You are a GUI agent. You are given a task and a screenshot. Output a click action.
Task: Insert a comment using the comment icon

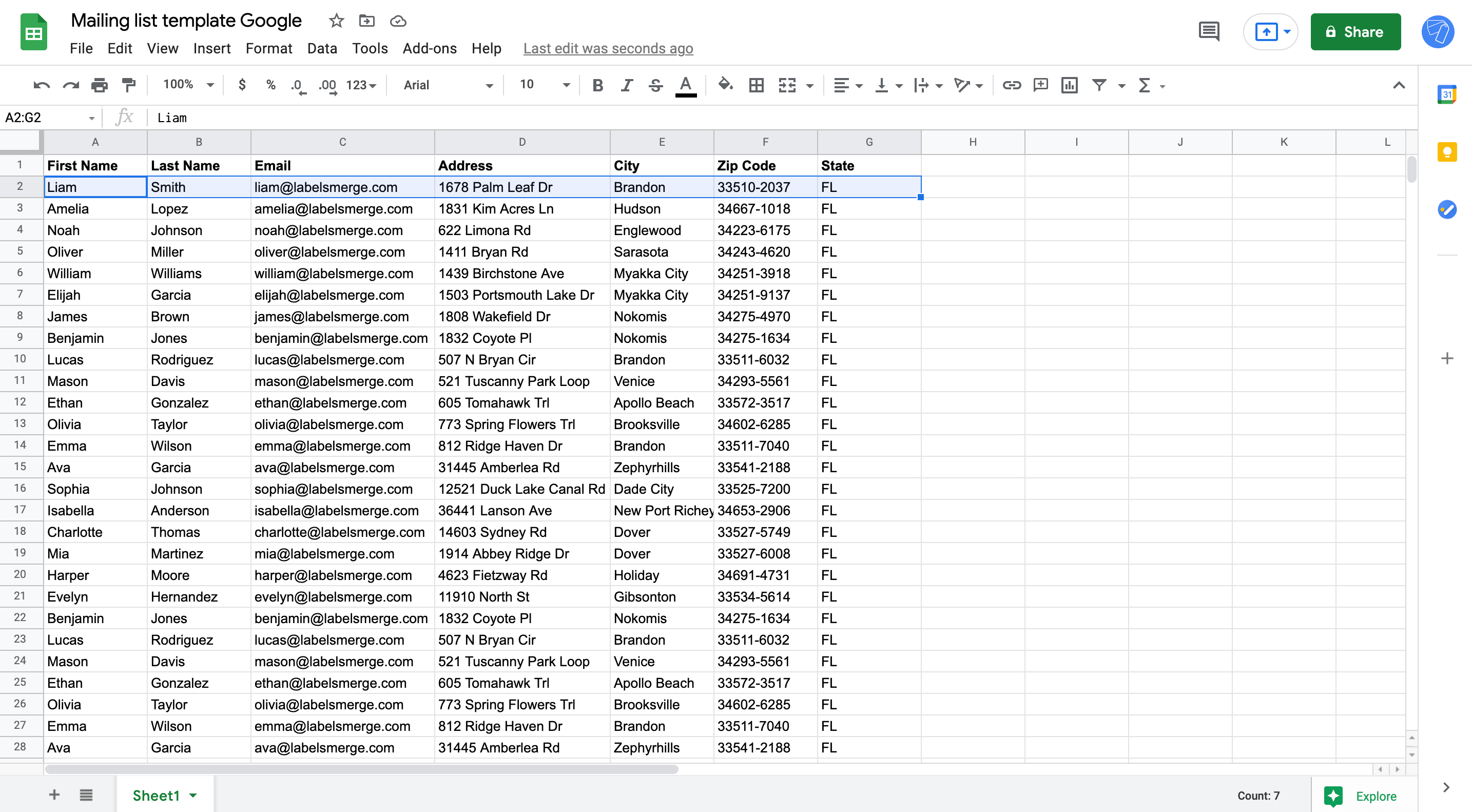pos(1040,85)
